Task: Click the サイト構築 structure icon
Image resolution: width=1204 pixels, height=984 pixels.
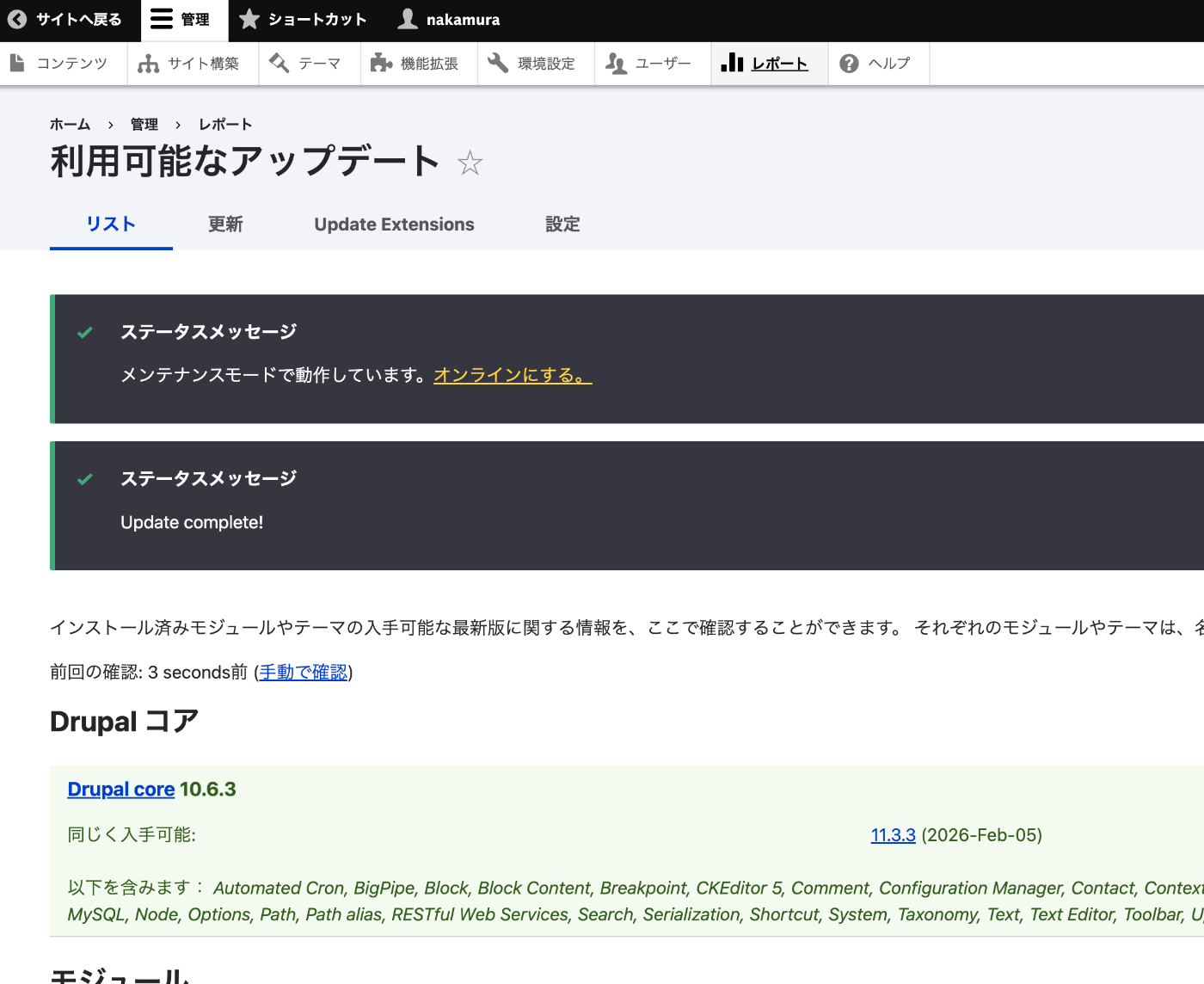Action: [x=148, y=64]
